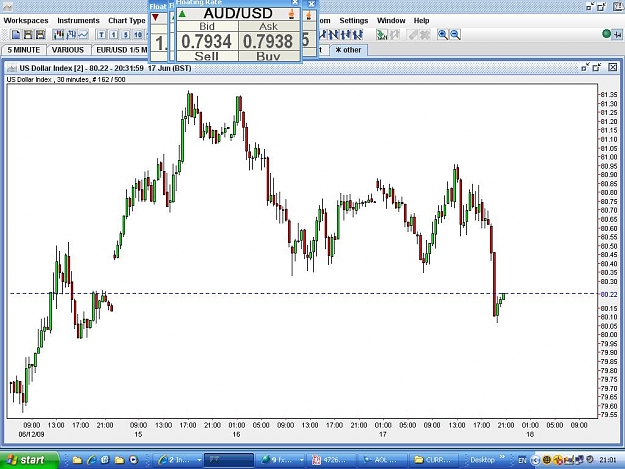Click the 06/12/09 date label
This screenshot has width=625, height=469.
point(31,434)
